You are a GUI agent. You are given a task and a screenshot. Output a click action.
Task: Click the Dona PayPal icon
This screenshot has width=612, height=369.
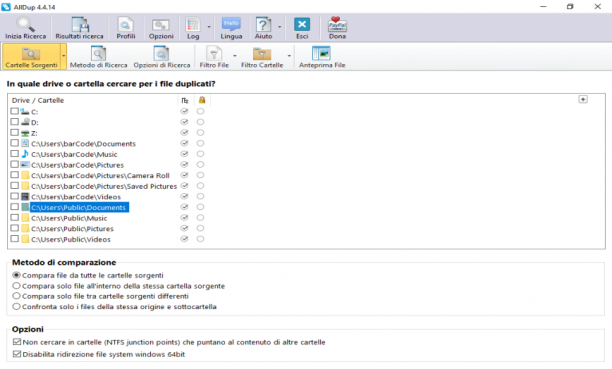click(337, 28)
